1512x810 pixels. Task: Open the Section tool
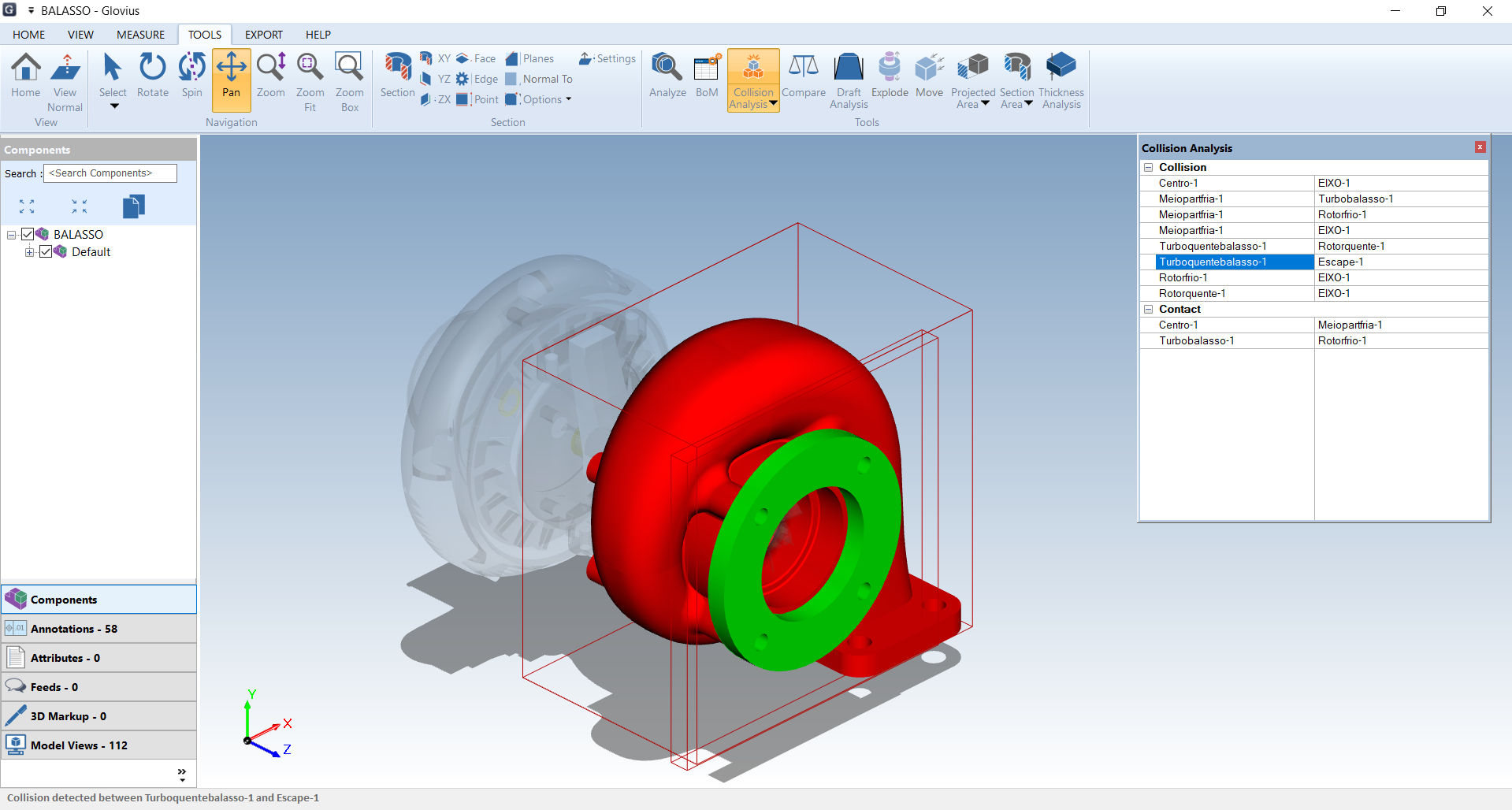[397, 76]
